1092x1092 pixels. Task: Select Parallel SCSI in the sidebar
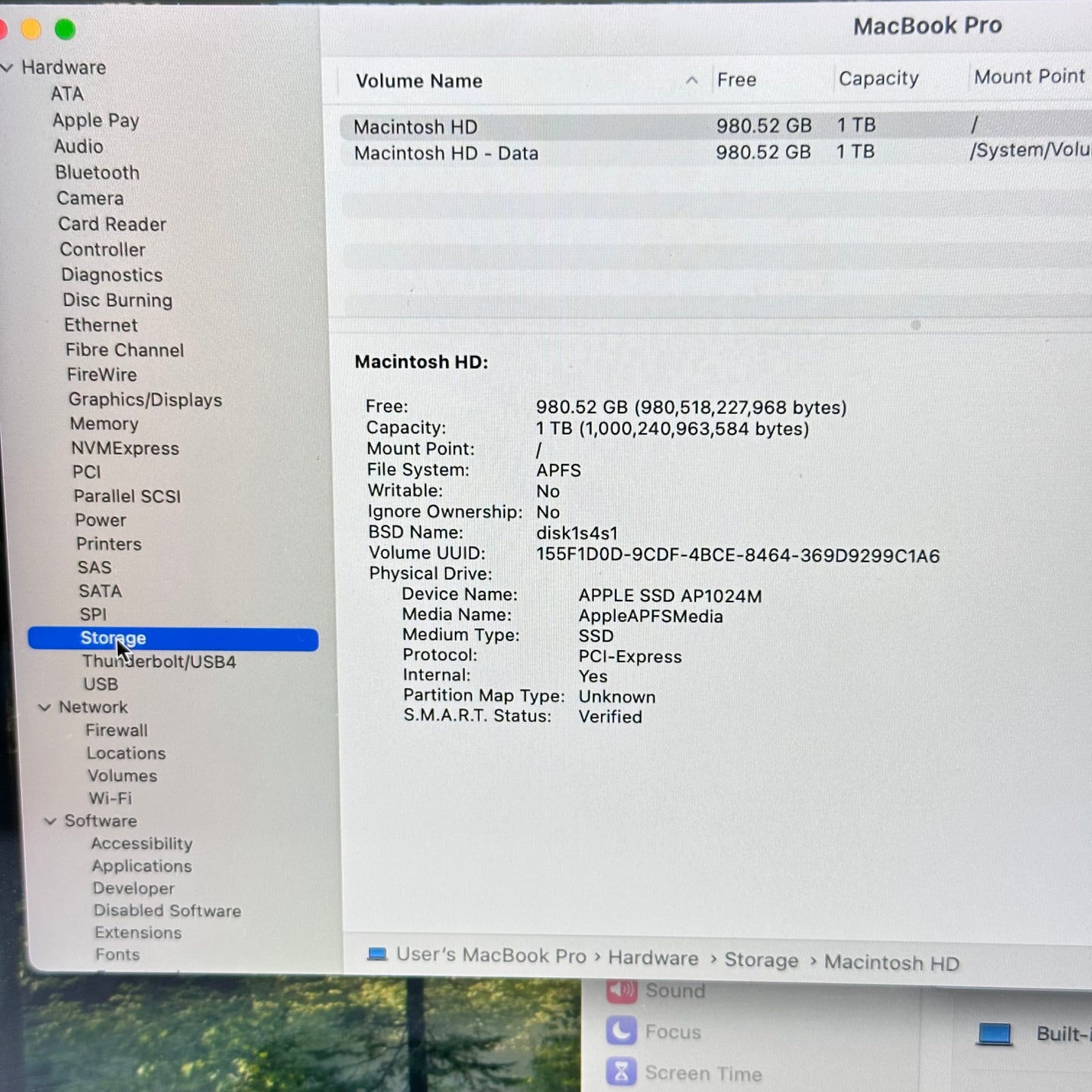(127, 497)
